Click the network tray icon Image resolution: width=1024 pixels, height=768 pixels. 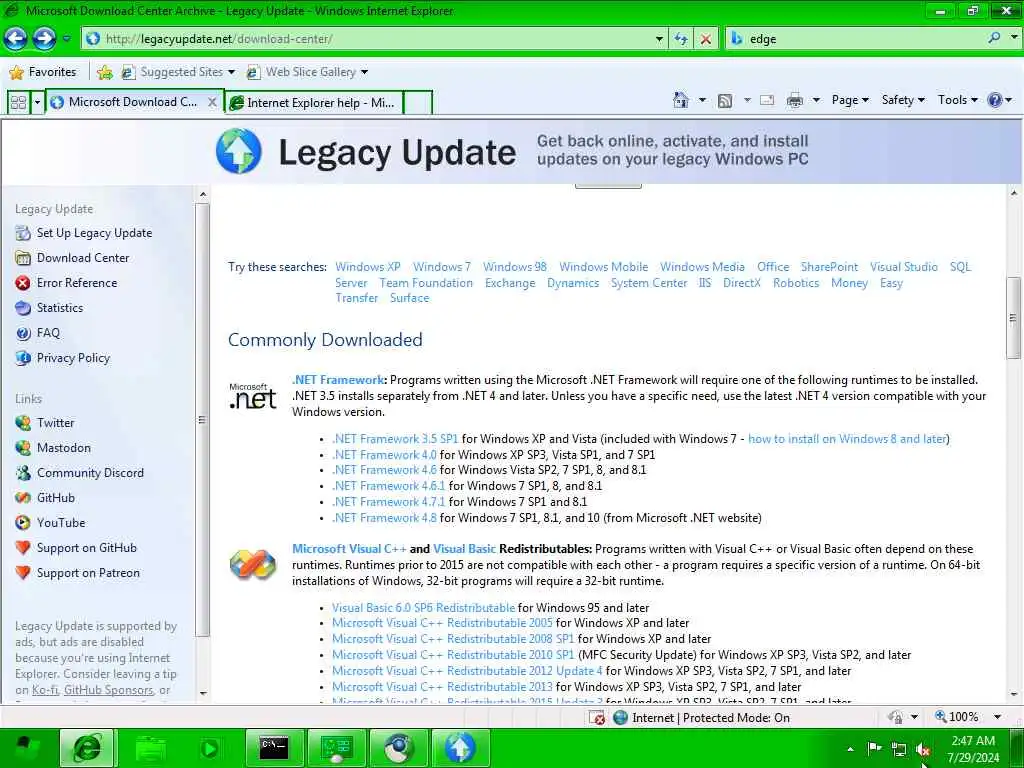pos(899,749)
